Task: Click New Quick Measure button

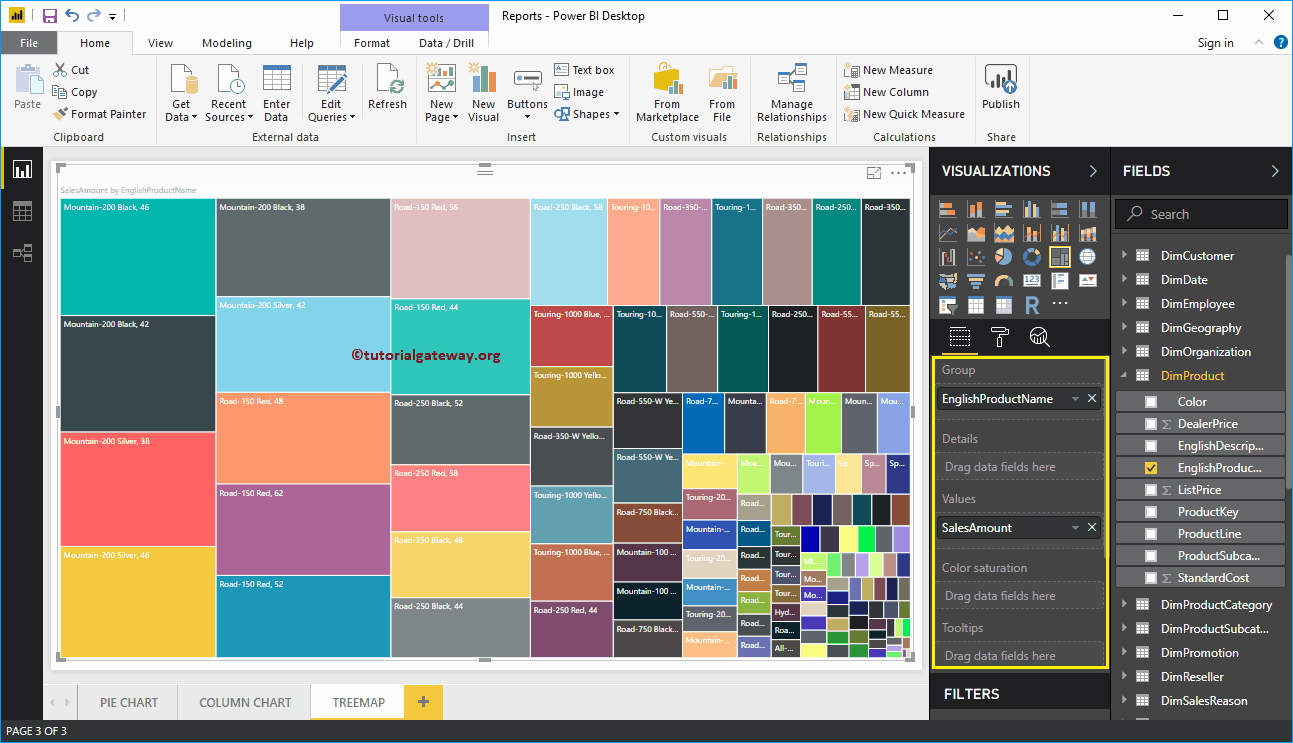Action: tap(905, 114)
